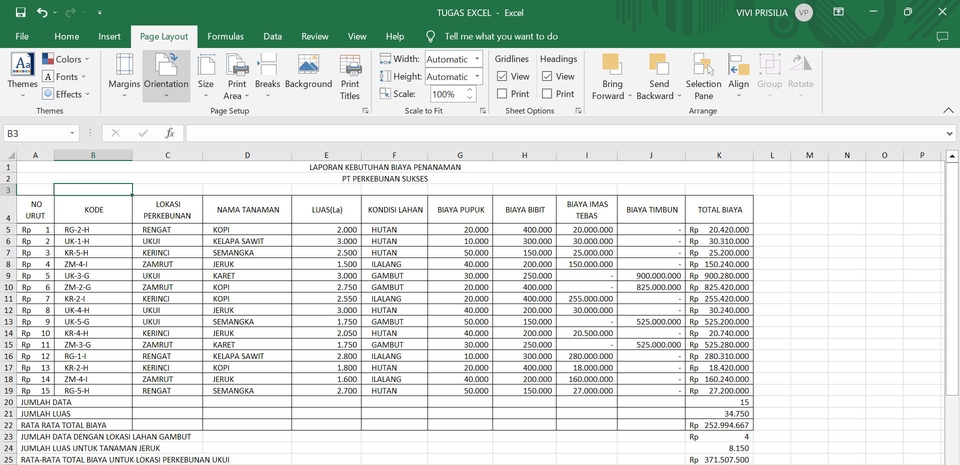Switch to the Data tab
This screenshot has height=465, width=960.
272,36
